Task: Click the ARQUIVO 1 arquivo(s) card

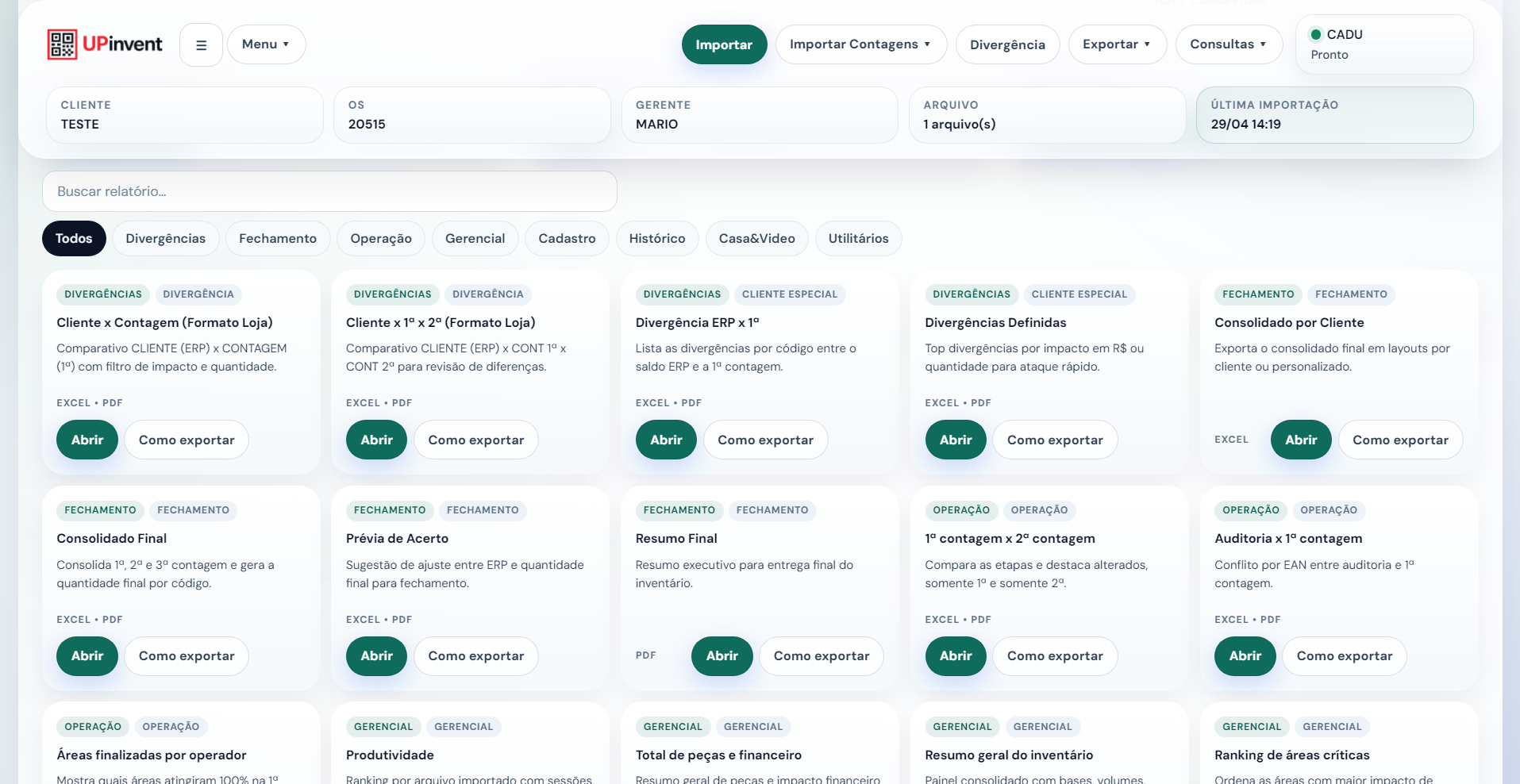Action: [1048, 115]
